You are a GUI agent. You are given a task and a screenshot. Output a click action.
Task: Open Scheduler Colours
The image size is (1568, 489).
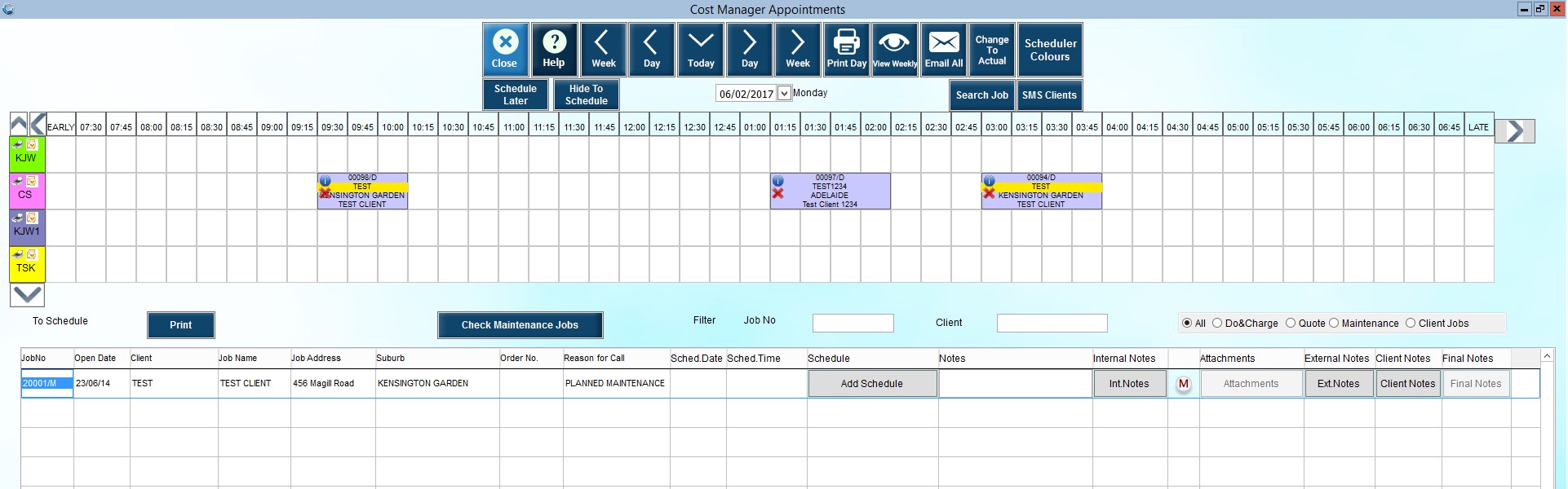1050,50
